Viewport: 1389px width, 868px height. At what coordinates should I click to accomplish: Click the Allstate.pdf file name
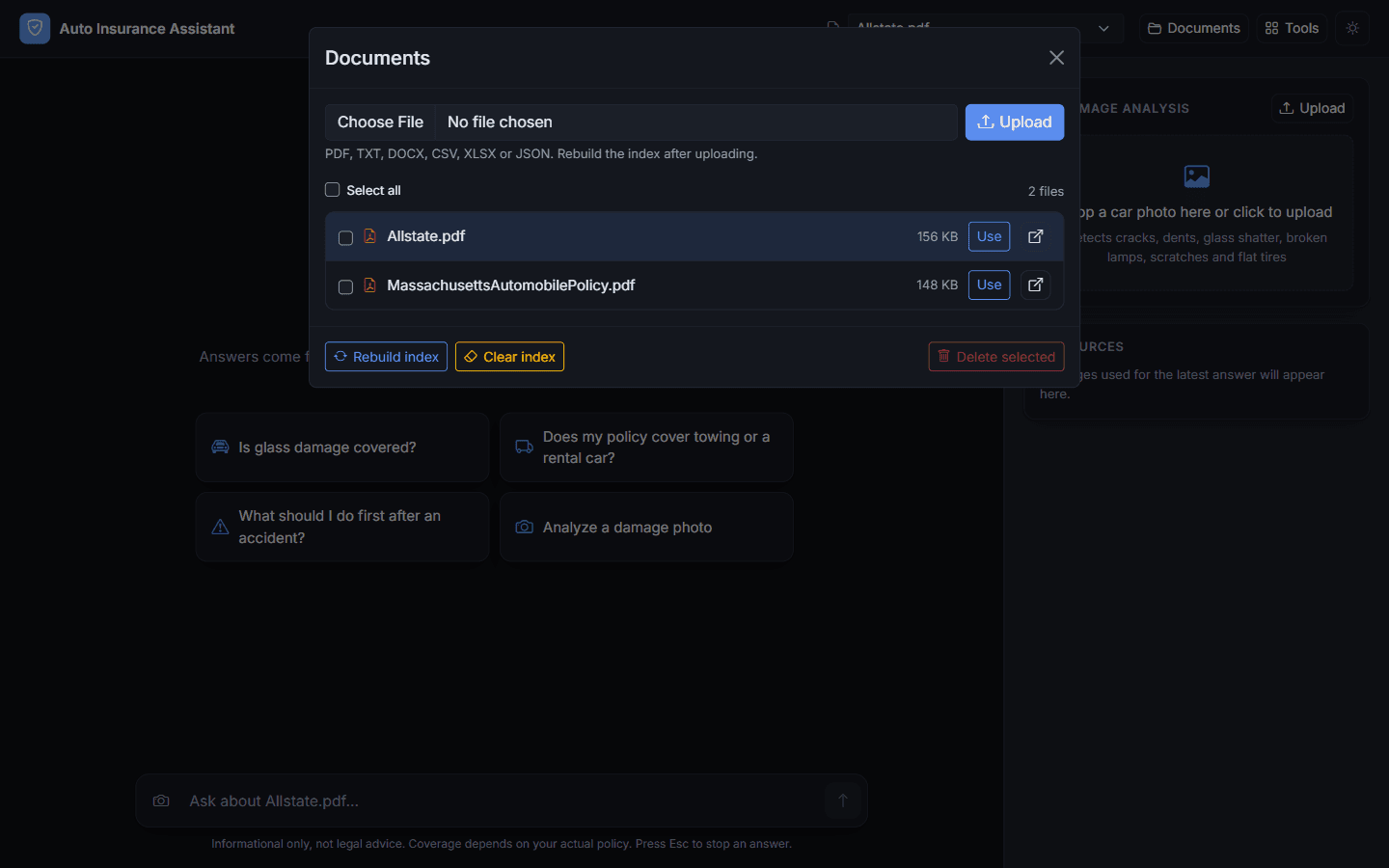click(426, 236)
